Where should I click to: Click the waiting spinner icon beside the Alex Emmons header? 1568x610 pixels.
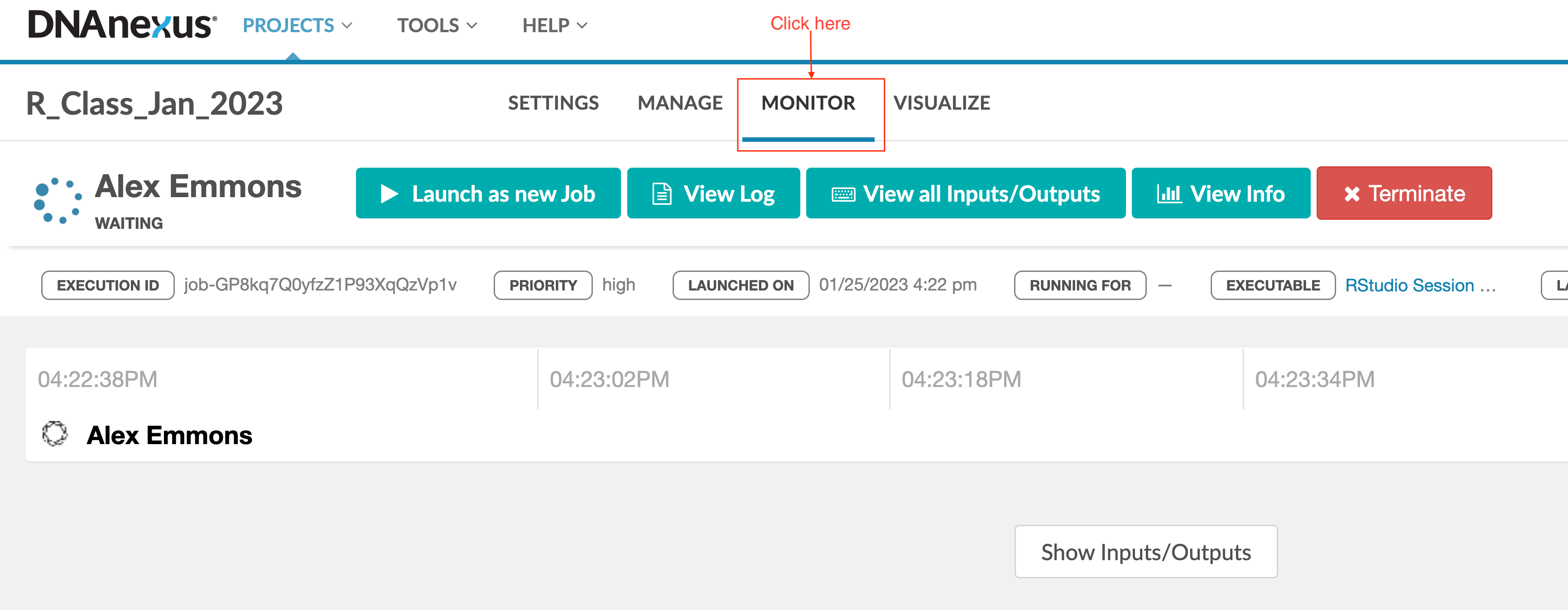pyautogui.click(x=57, y=201)
